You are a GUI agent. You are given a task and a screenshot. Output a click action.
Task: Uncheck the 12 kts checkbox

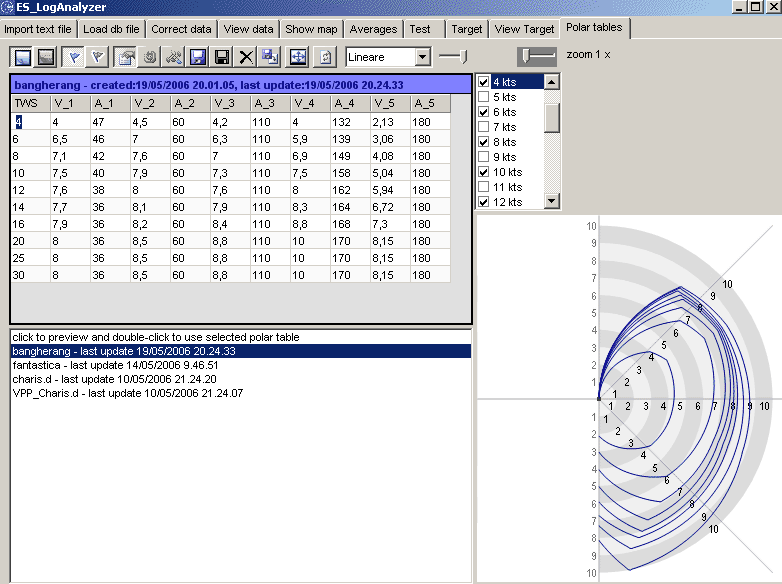point(483,202)
